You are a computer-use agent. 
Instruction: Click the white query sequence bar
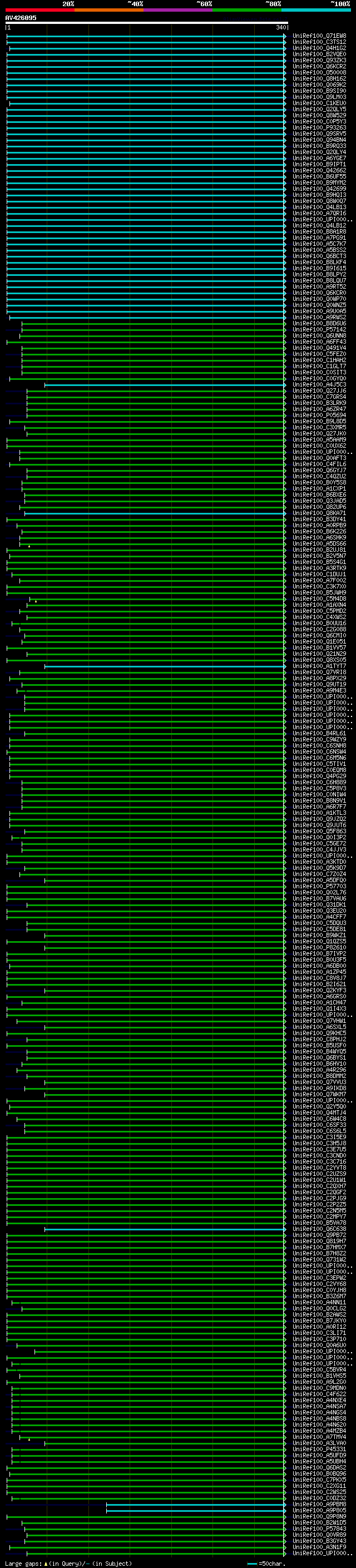[x=147, y=22]
